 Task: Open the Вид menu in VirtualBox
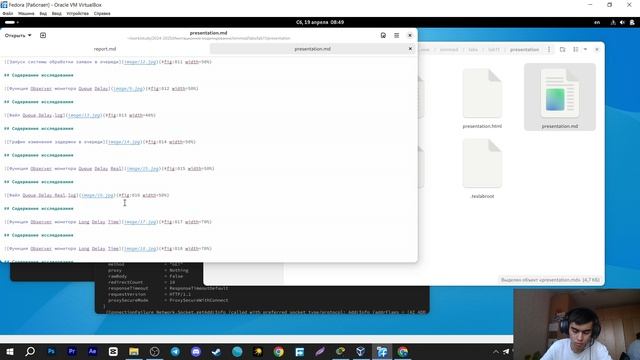[43, 13]
